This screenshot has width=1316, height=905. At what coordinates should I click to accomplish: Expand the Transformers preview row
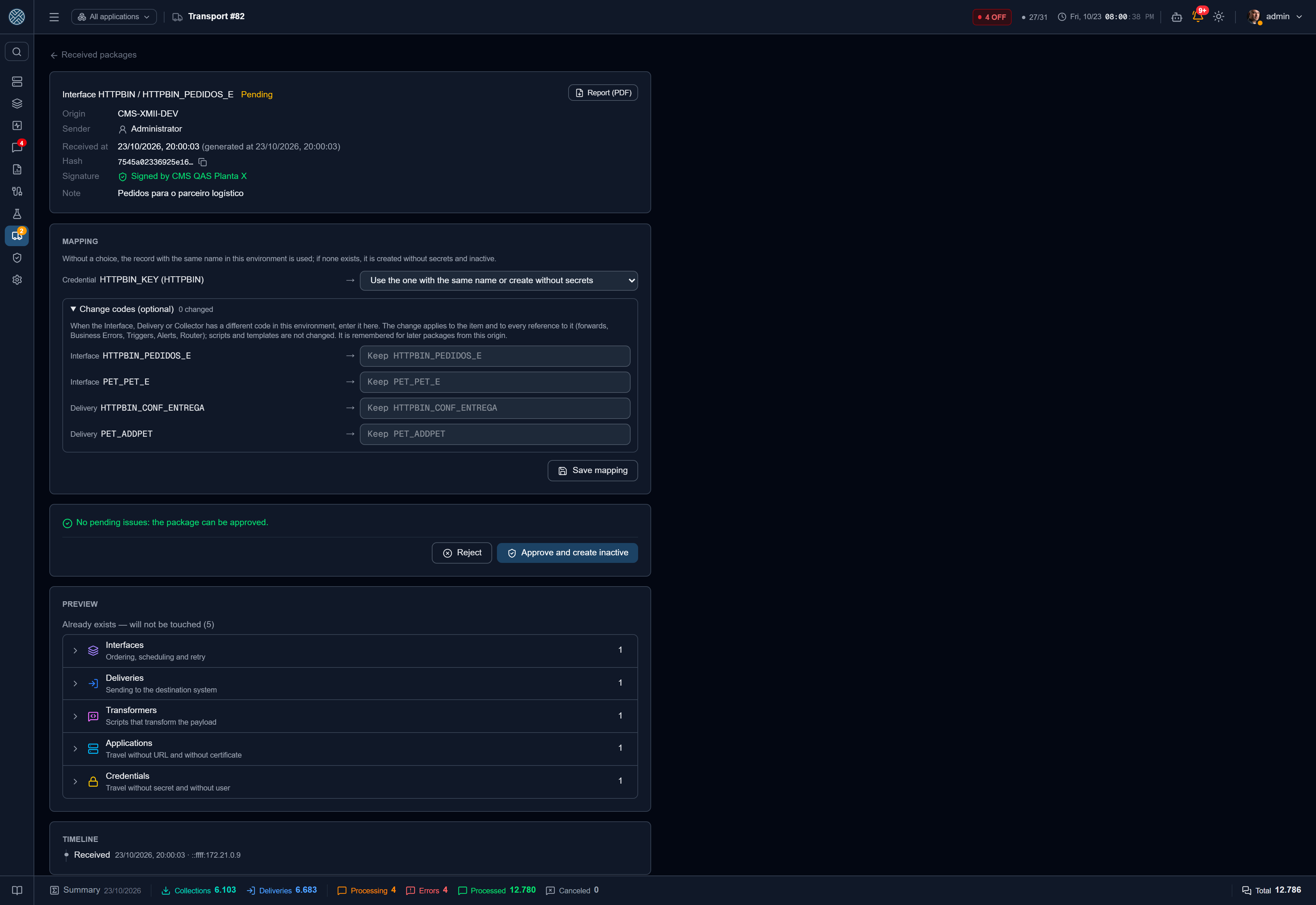coord(350,716)
